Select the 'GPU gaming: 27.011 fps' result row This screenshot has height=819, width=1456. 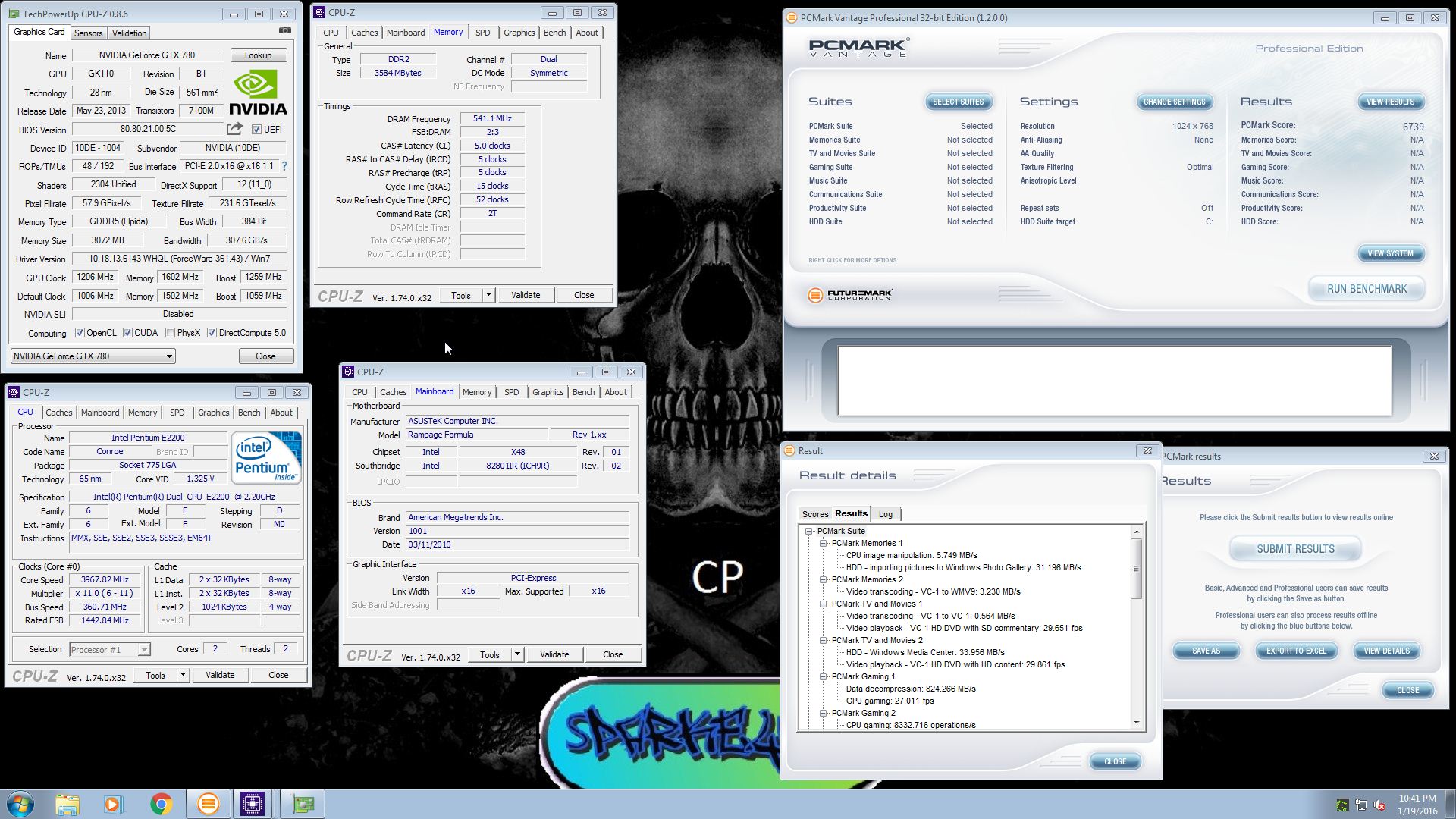(x=890, y=701)
